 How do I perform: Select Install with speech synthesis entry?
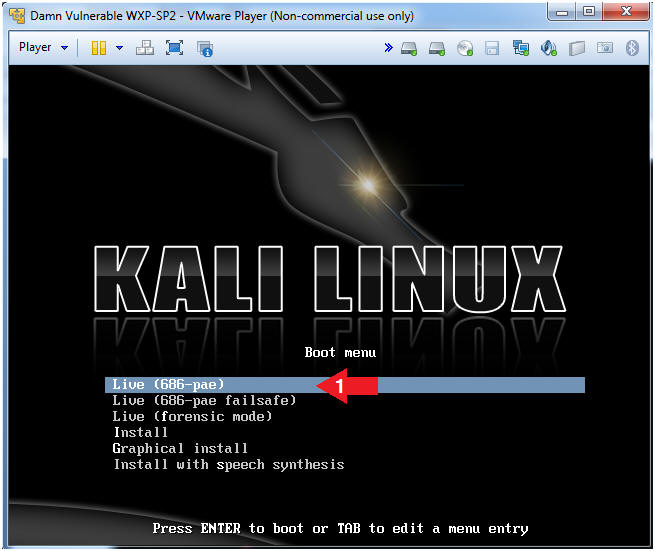tap(229, 465)
